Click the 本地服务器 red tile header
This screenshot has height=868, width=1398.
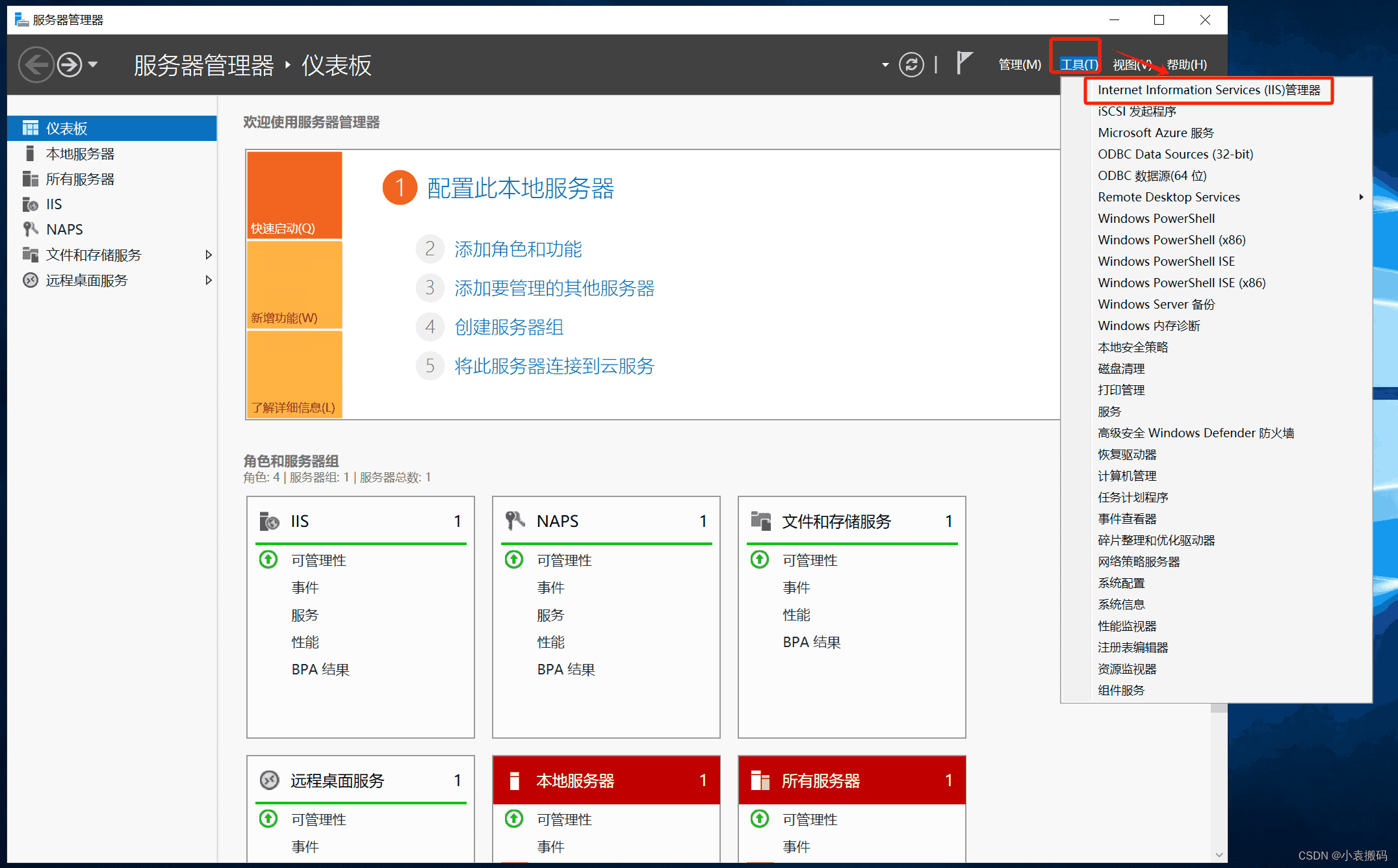(606, 780)
